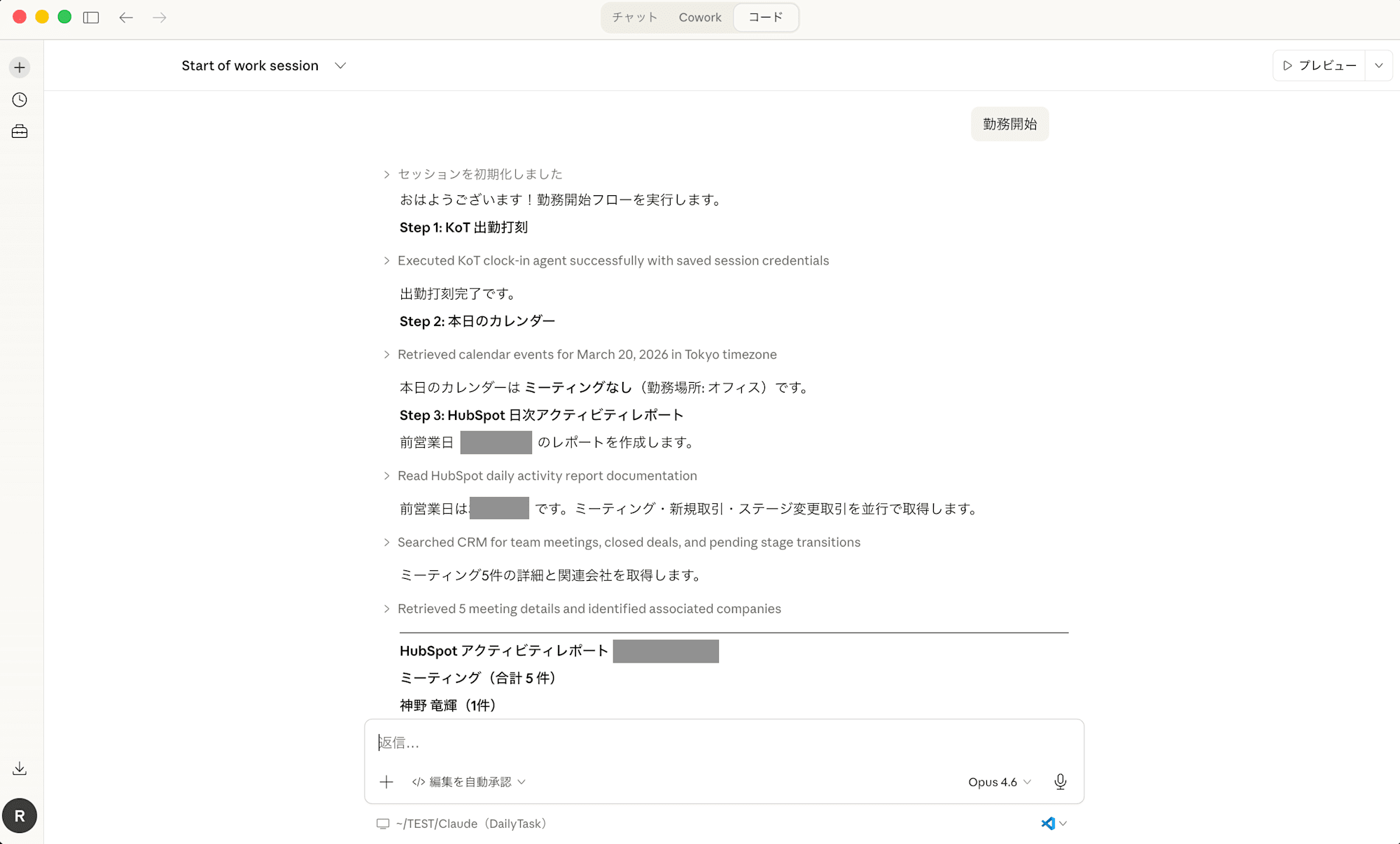Attach a file using the plus icon

tap(386, 782)
